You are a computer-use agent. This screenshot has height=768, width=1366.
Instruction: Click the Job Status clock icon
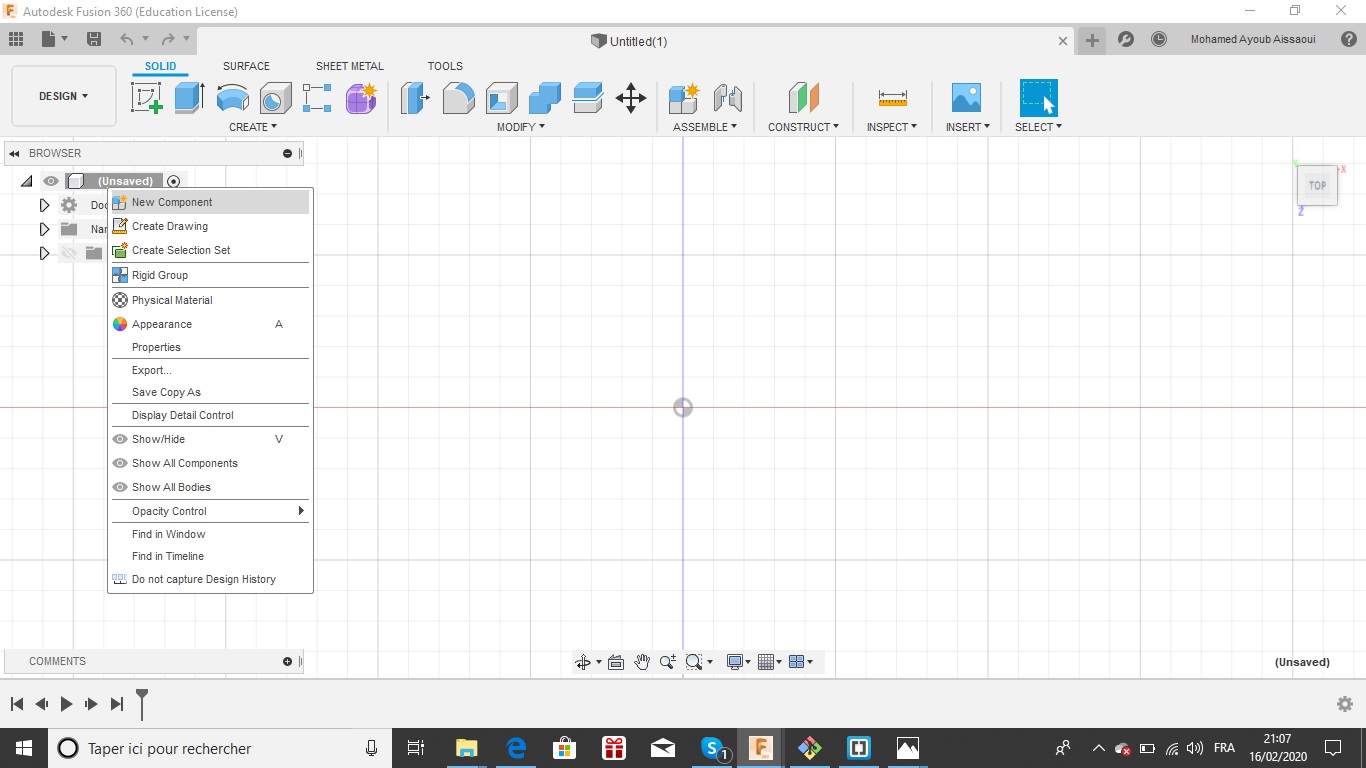(1159, 39)
